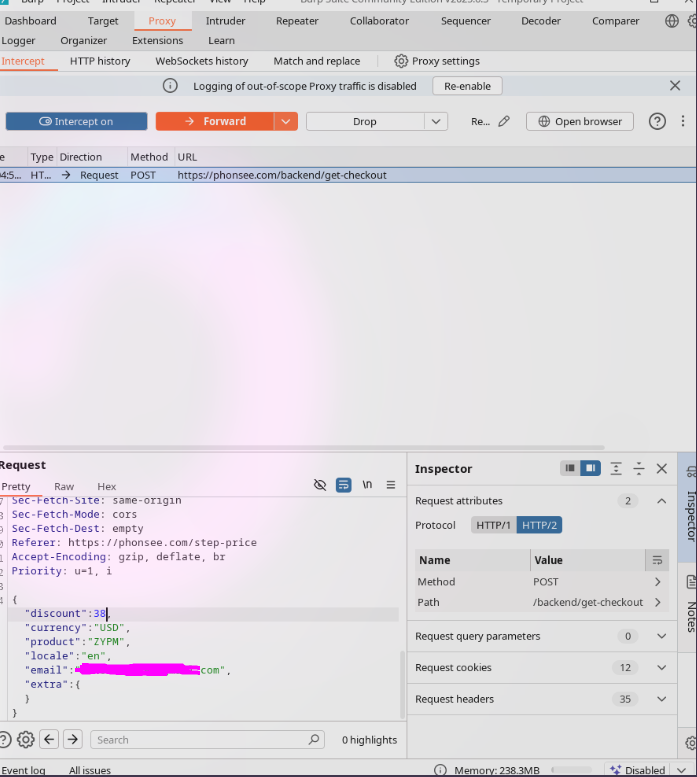This screenshot has width=697, height=777.
Task: Click the Request editor vertical scrollbar
Action: [x=402, y=685]
